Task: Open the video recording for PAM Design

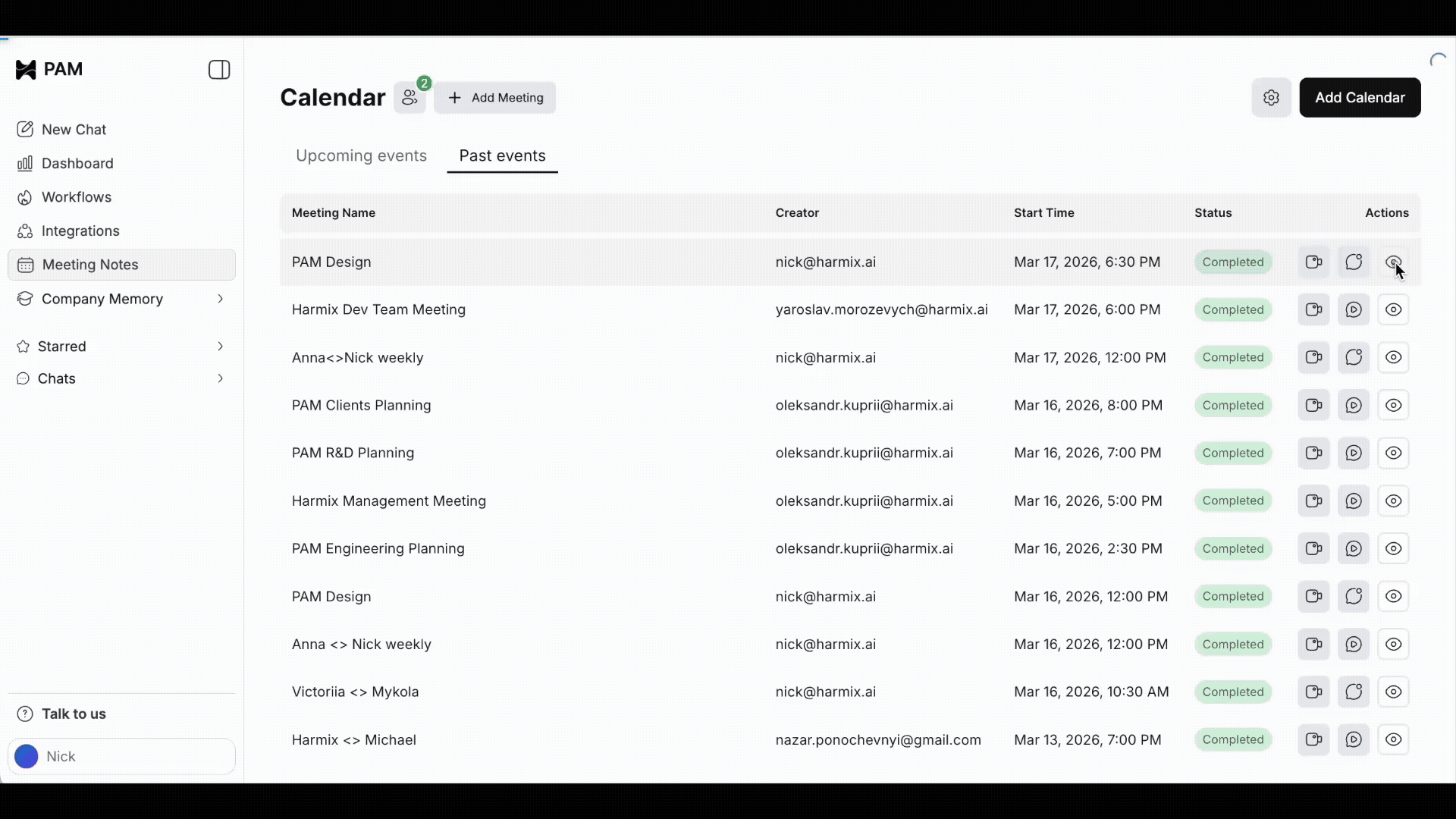Action: click(1314, 262)
